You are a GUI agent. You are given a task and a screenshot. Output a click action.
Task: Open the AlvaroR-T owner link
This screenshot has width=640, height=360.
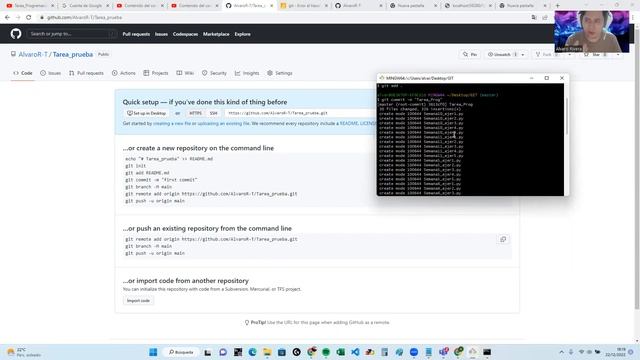tap(33, 54)
